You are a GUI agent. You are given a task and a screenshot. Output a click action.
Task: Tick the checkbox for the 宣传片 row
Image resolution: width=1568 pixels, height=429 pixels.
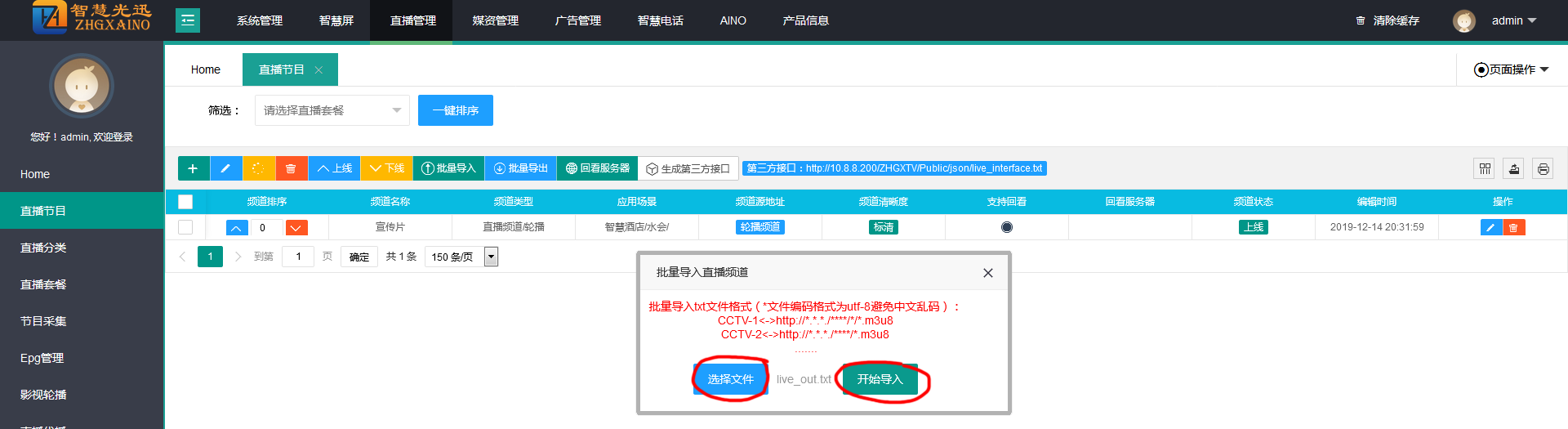tap(185, 227)
